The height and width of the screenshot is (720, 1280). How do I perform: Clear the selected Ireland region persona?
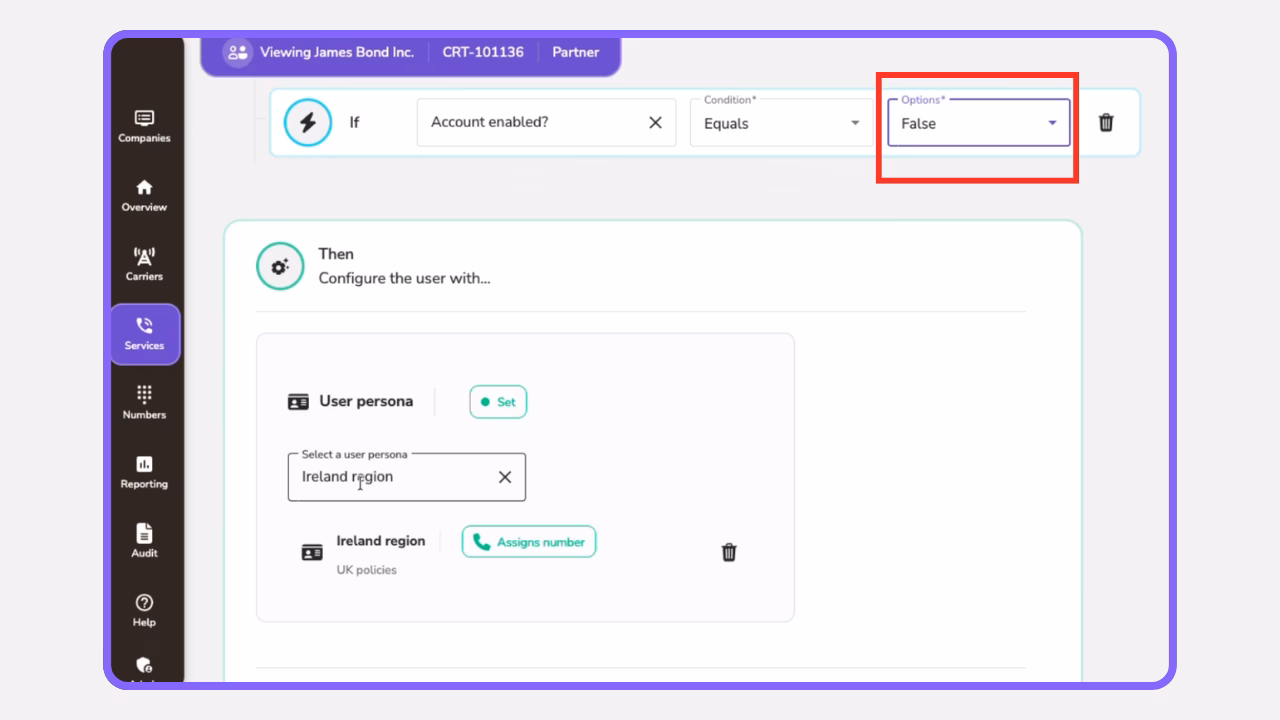(505, 477)
